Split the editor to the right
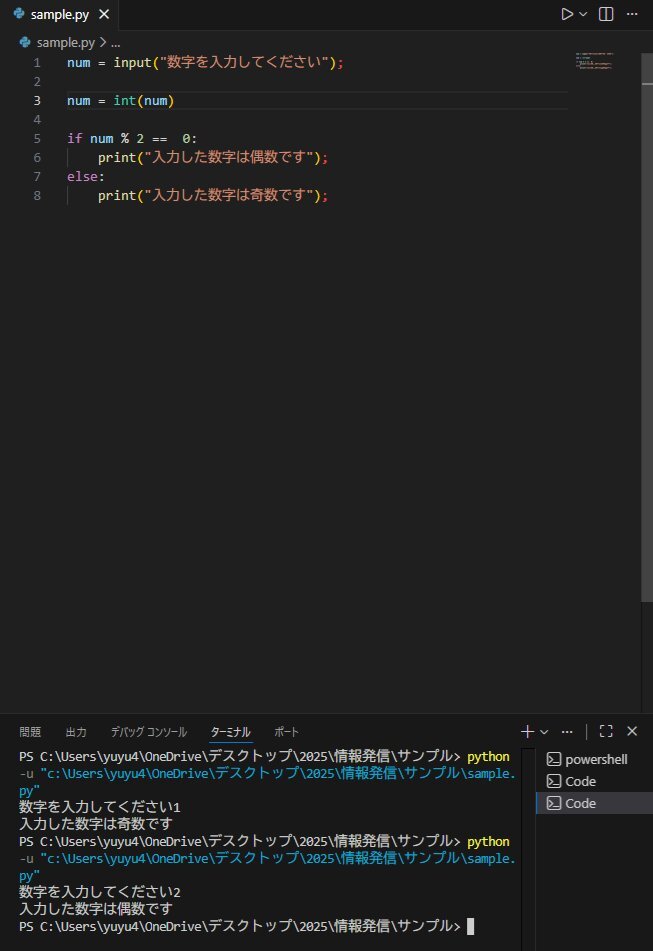This screenshot has height=951, width=653. tap(605, 14)
